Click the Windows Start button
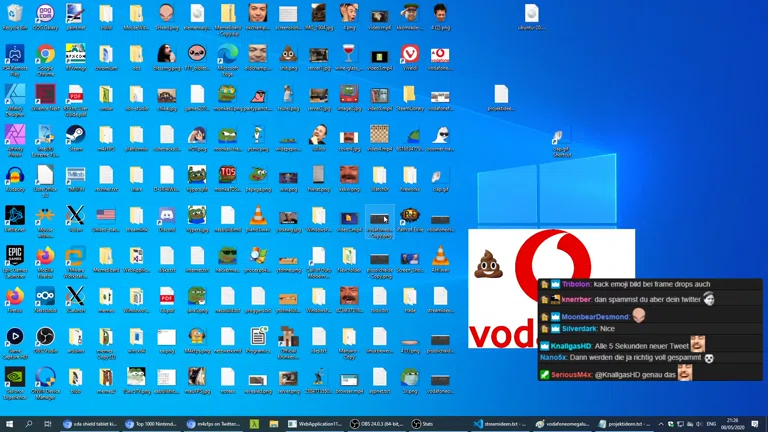The width and height of the screenshot is (768, 432). point(9,424)
